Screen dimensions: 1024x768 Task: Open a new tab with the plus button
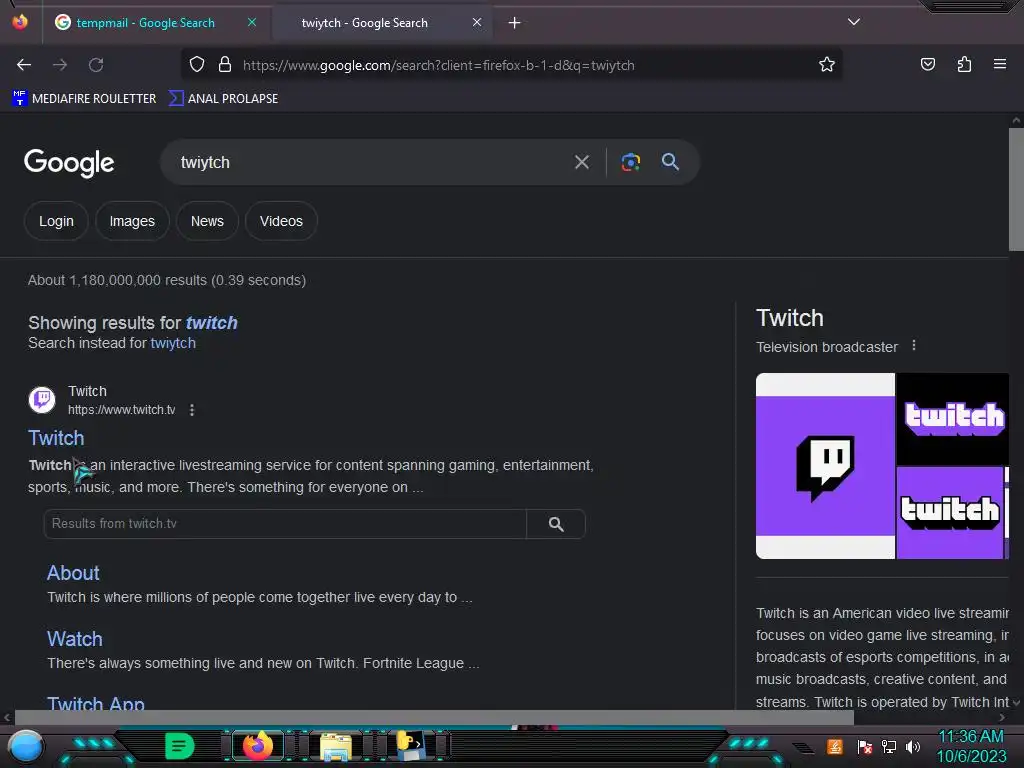(x=515, y=23)
